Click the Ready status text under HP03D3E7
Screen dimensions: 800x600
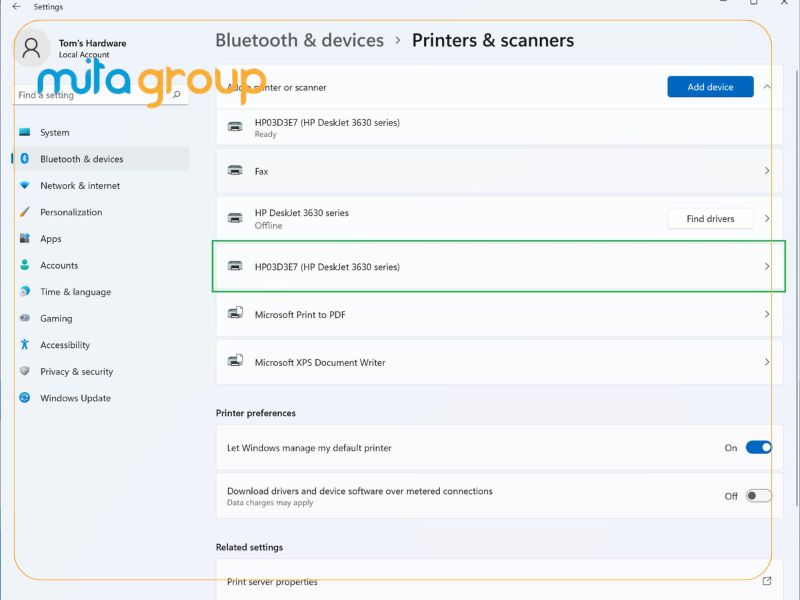click(x=265, y=134)
